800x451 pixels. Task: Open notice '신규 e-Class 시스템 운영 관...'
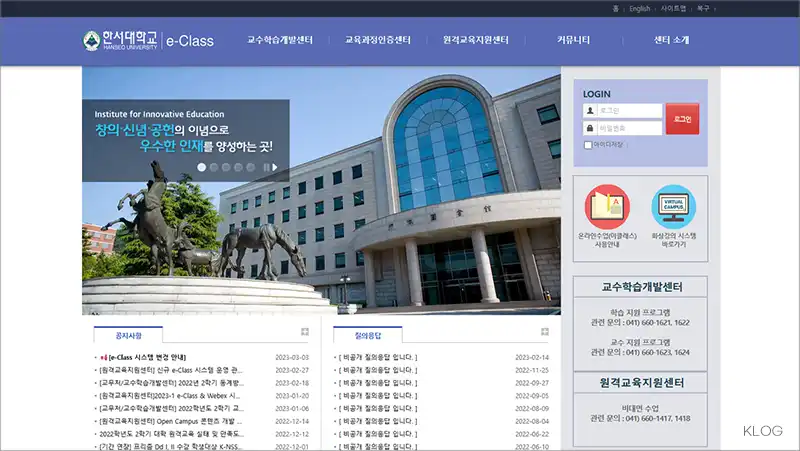(171, 370)
